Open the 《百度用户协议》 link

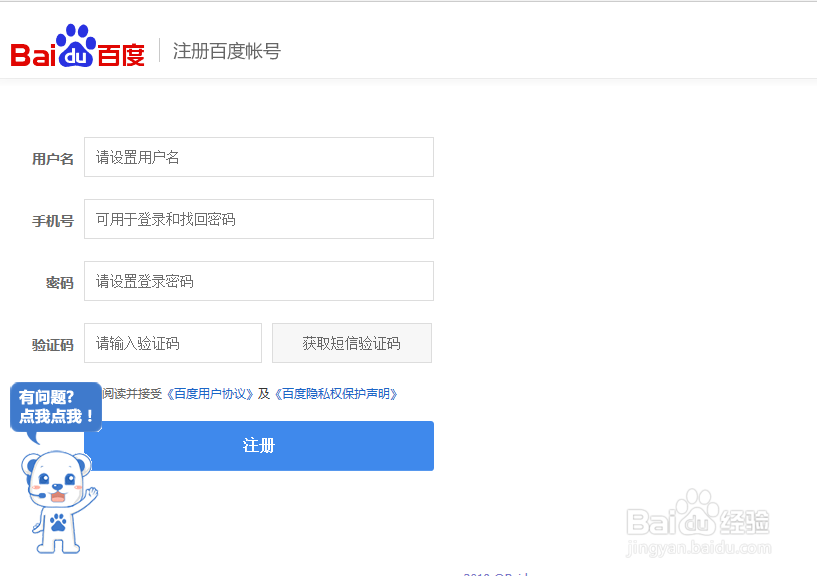tap(209, 394)
